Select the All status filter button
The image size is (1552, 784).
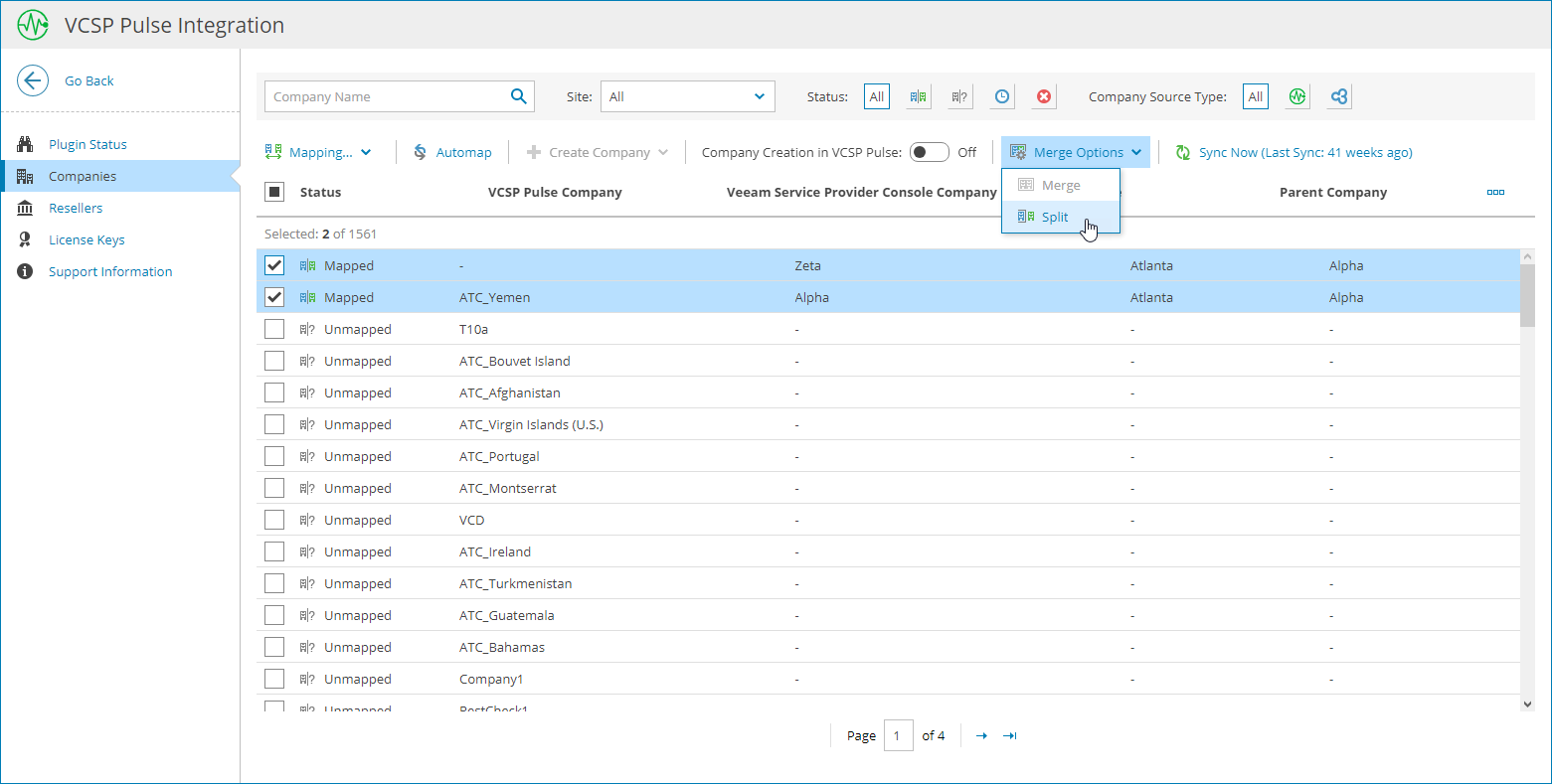click(x=876, y=96)
